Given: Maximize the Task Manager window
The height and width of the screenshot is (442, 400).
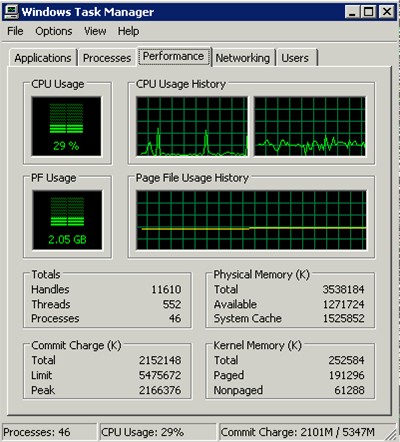Looking at the screenshot, I should 369,12.
